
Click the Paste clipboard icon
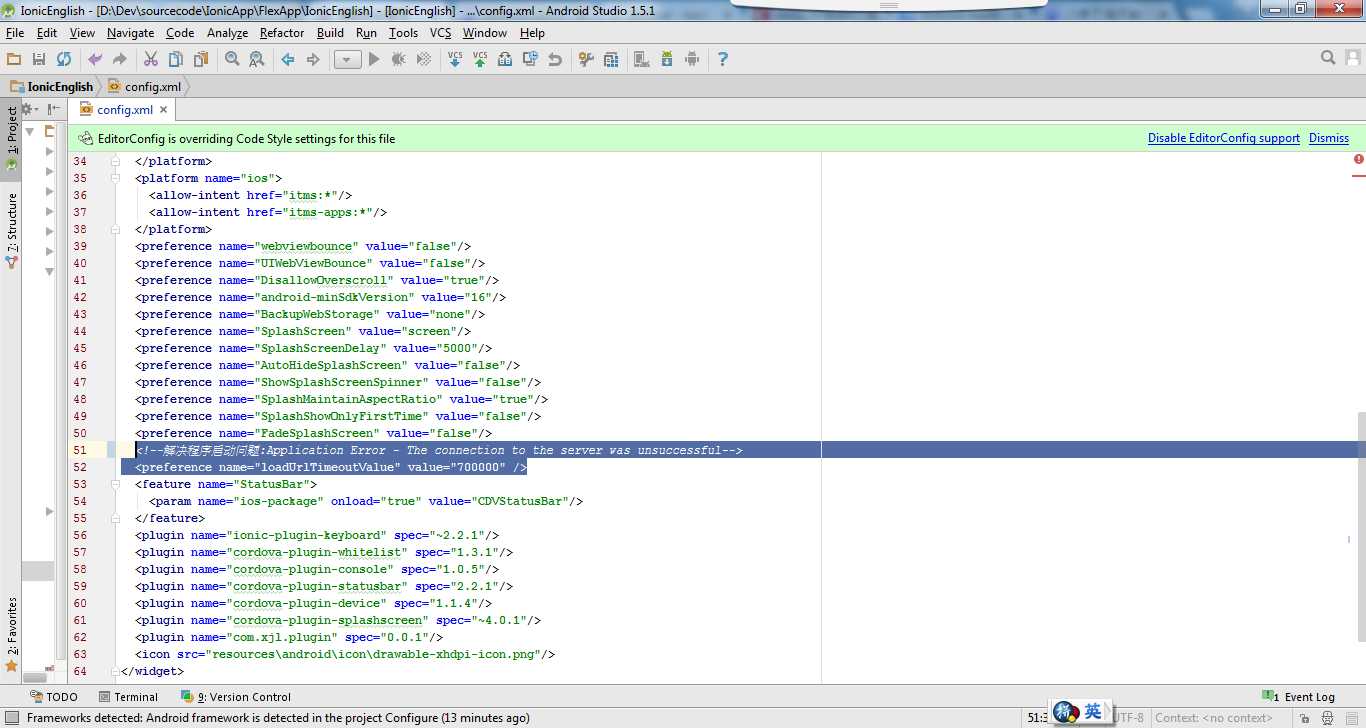coord(201,60)
